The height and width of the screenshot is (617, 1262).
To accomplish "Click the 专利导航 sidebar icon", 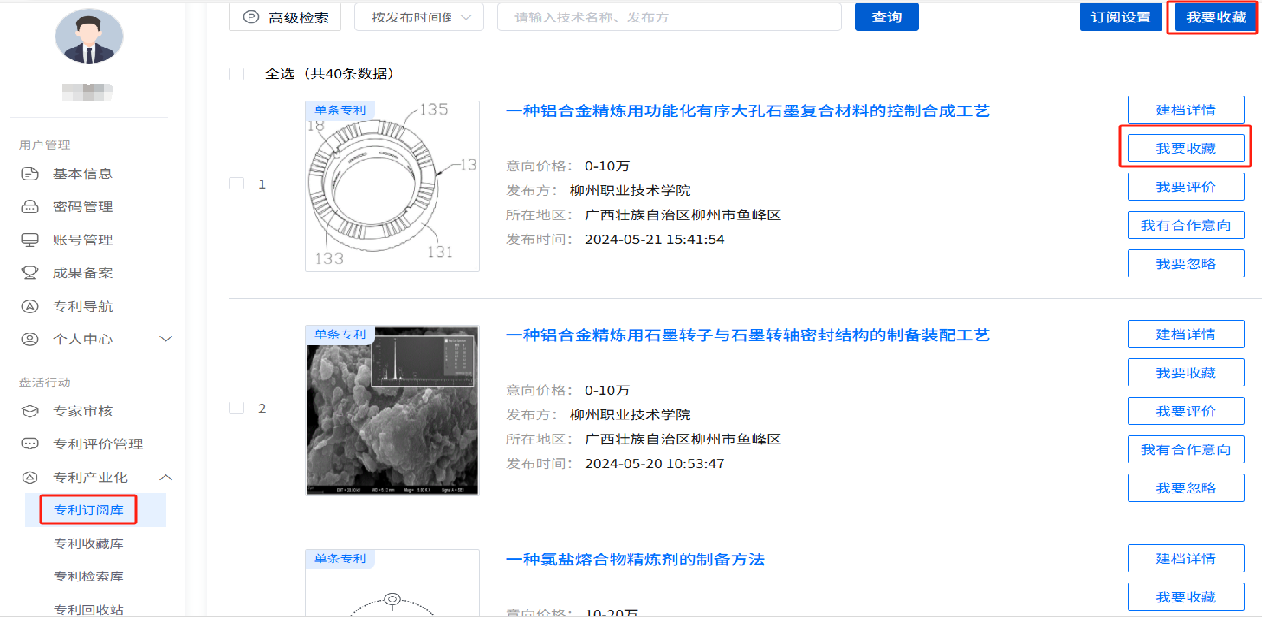I will (30, 306).
